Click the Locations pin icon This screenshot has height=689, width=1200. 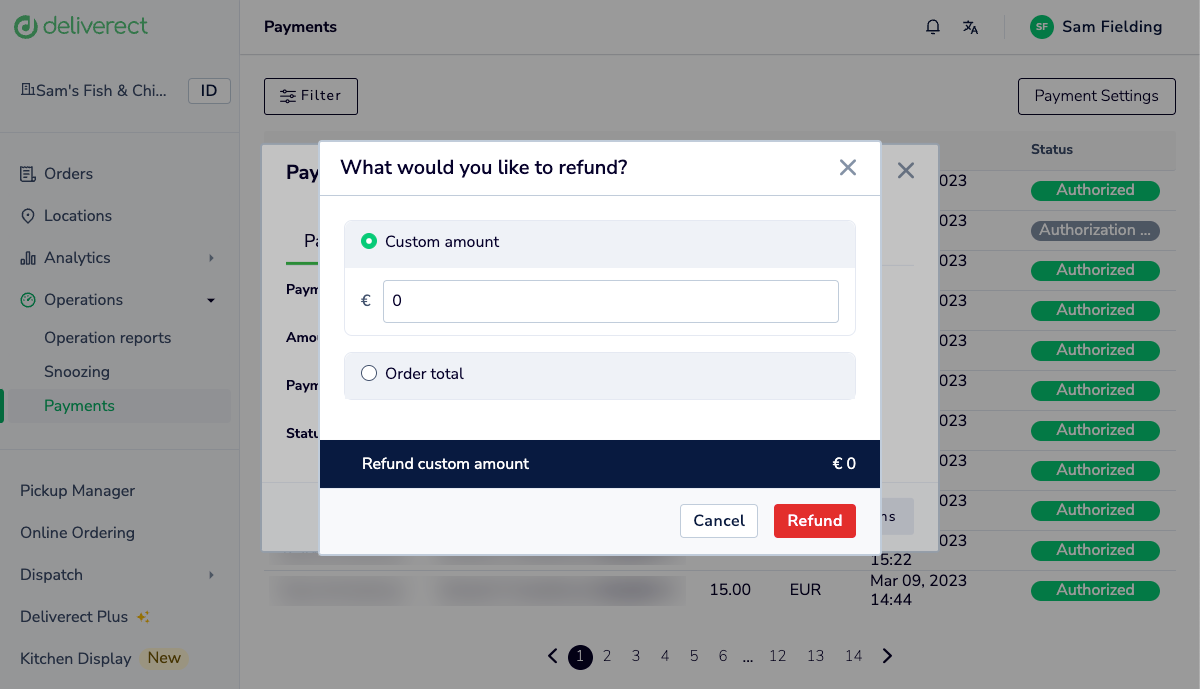point(28,216)
